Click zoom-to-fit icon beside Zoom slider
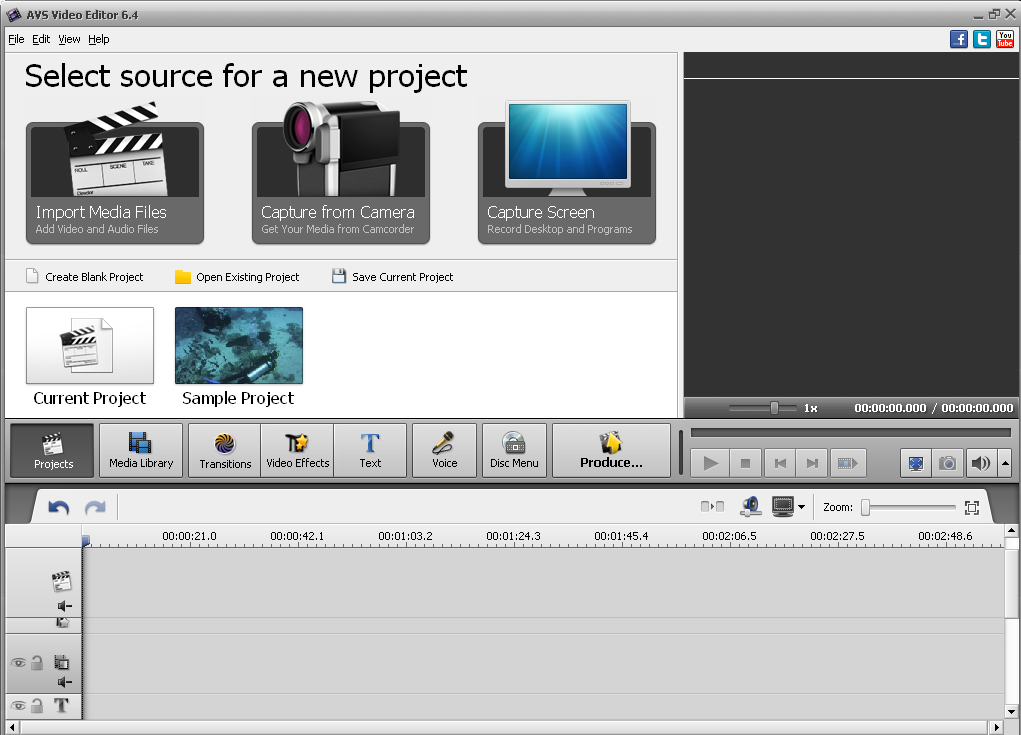This screenshot has width=1021, height=735. point(972,508)
